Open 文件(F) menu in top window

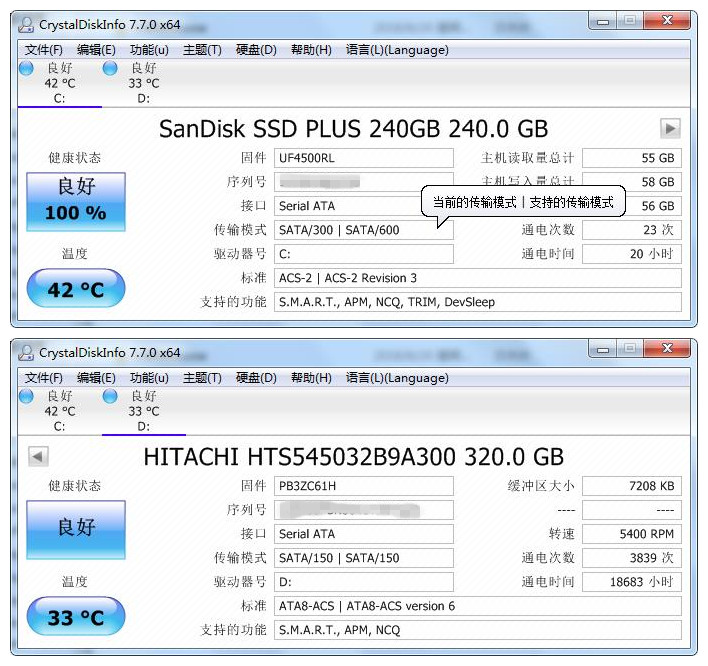pos(44,50)
